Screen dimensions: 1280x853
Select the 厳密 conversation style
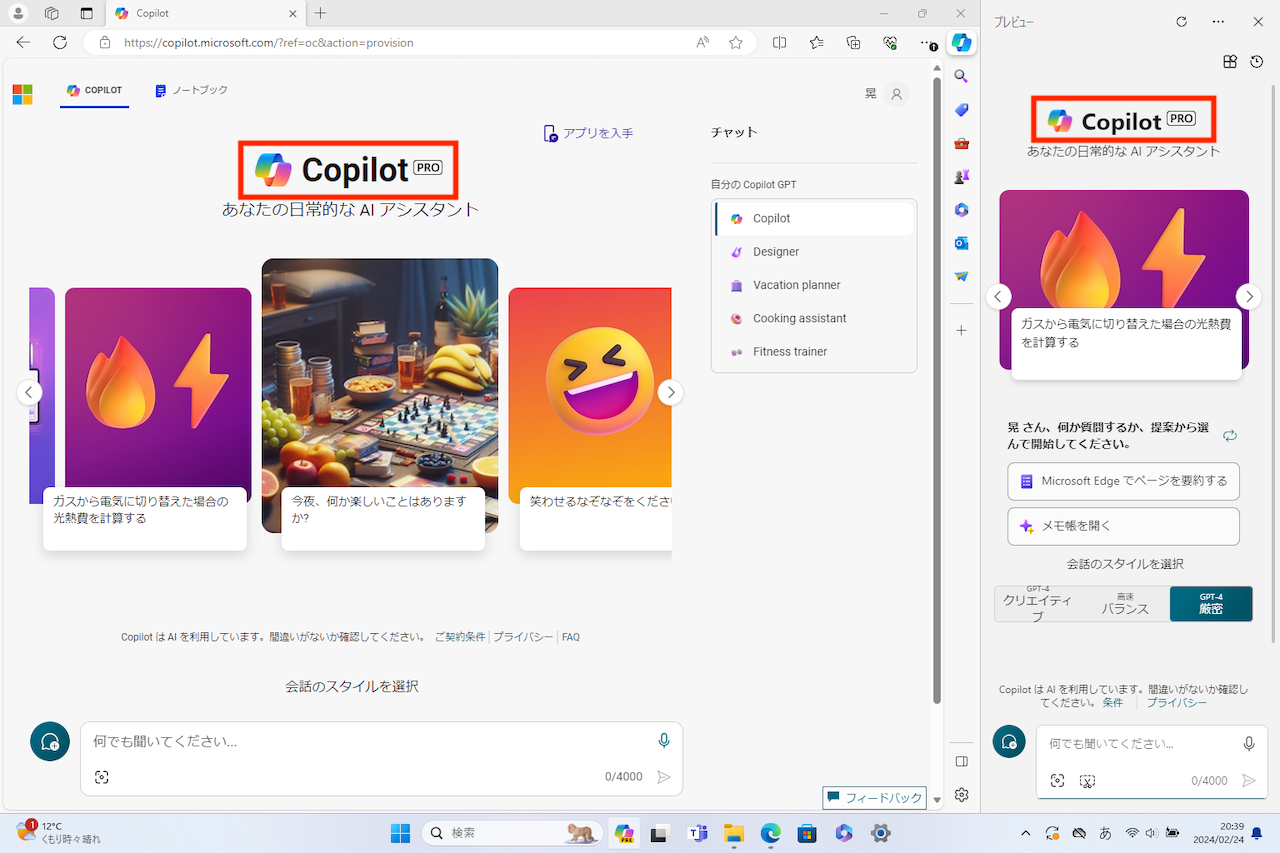coord(1210,604)
